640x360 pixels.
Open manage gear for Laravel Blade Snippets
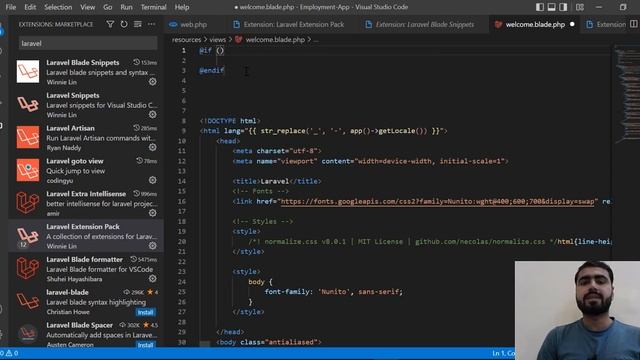(x=153, y=82)
